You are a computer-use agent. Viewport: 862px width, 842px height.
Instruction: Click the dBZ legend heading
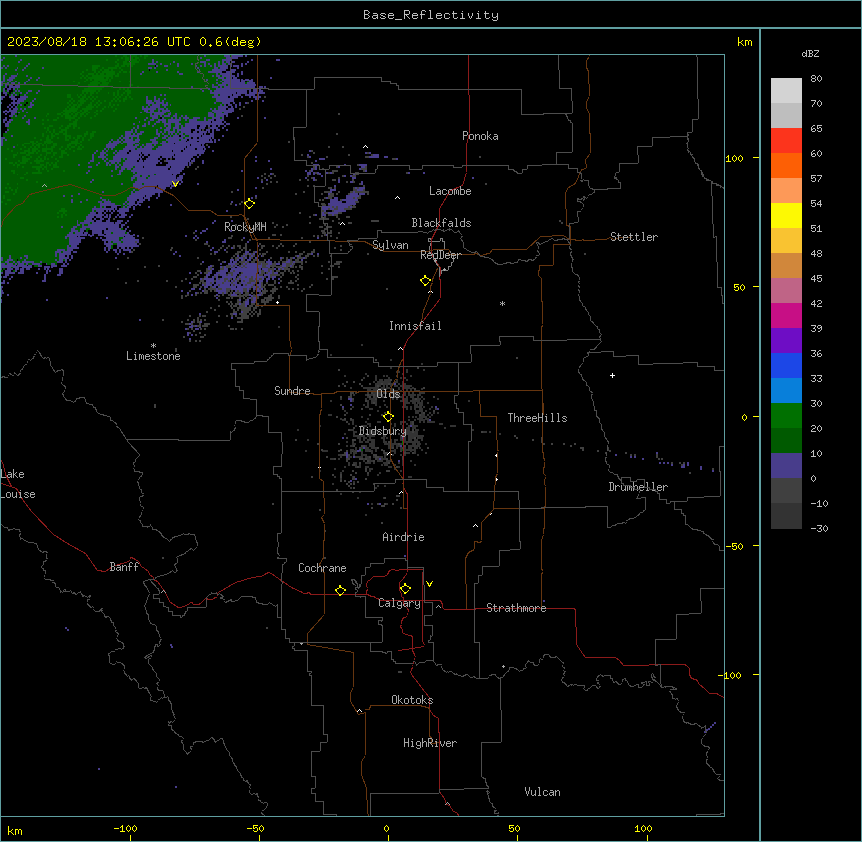(810, 54)
